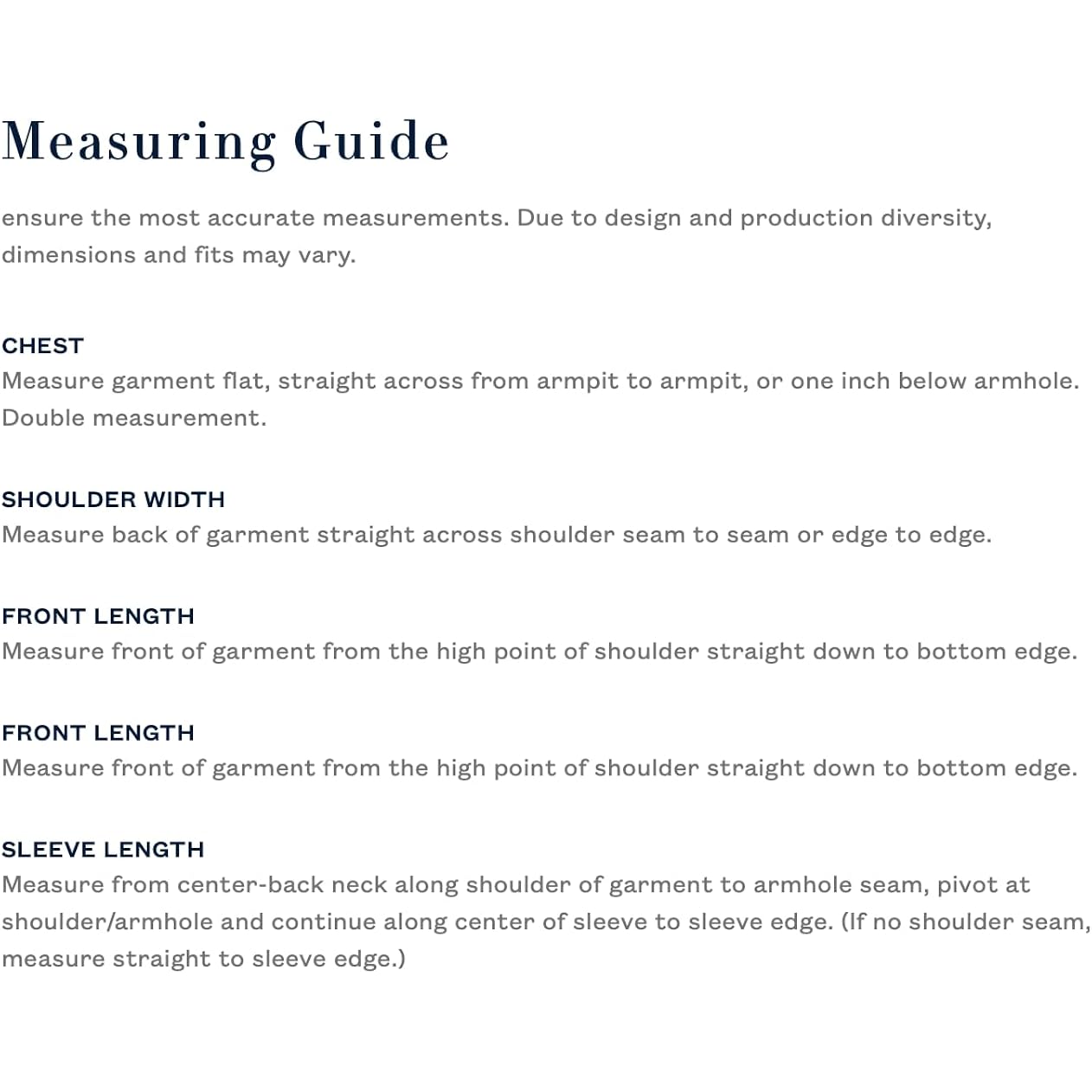Click the front length description just above SLEEVE LENGTH
The width and height of the screenshot is (1092, 1092).
click(x=539, y=768)
